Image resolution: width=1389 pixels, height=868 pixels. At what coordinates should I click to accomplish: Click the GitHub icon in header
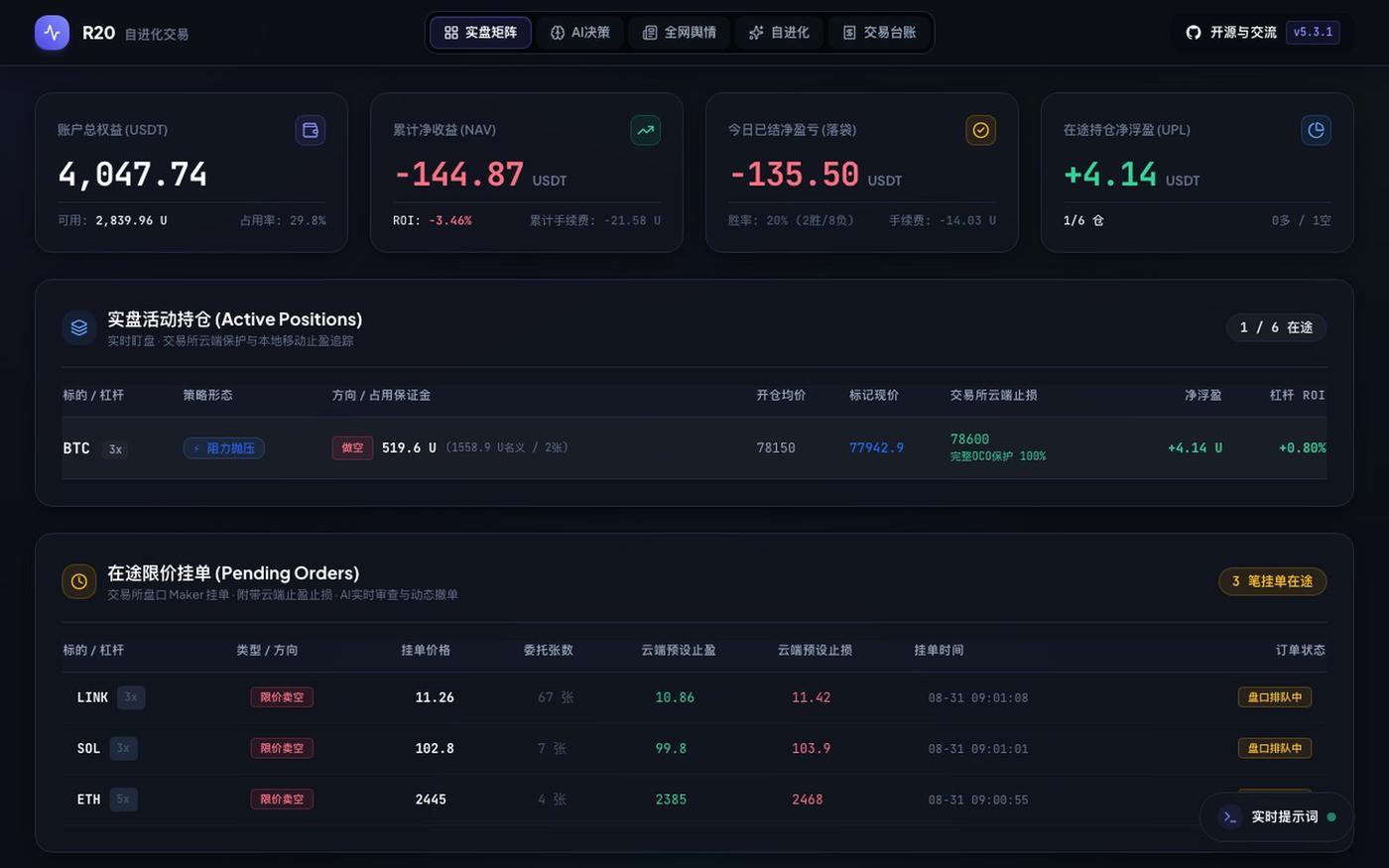[x=1194, y=33]
